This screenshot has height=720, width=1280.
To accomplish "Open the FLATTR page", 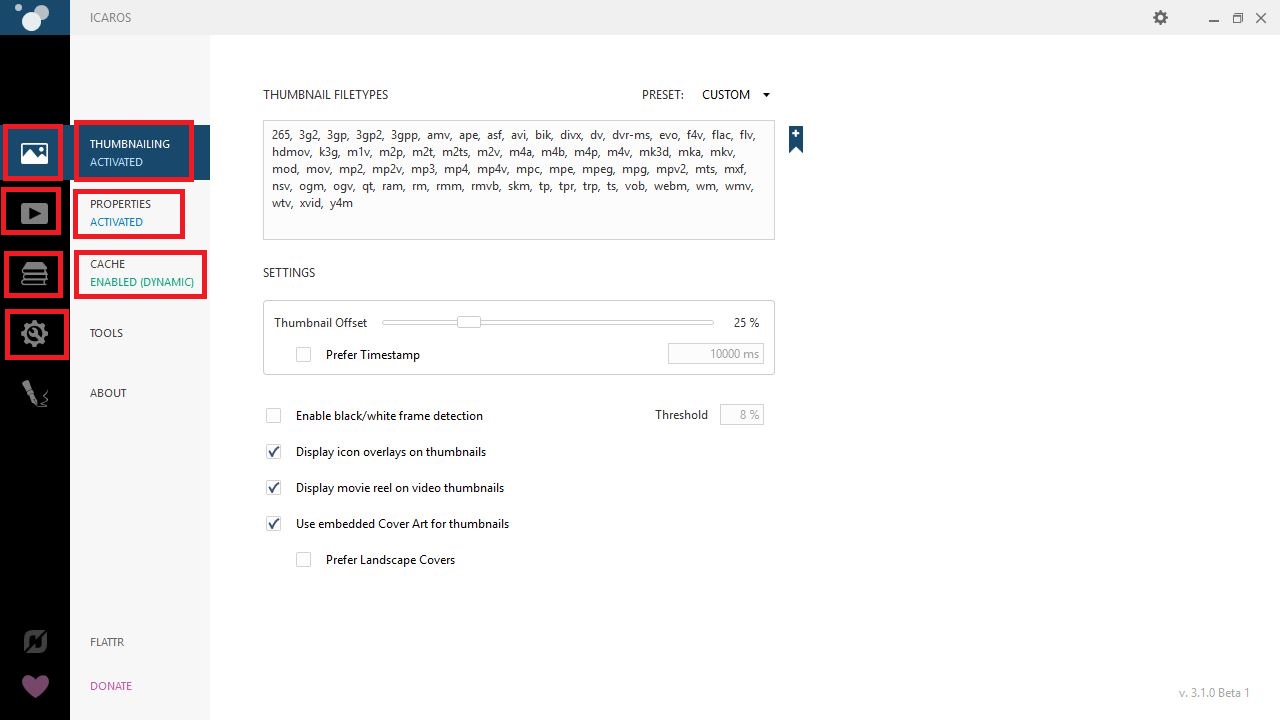I will 107,641.
